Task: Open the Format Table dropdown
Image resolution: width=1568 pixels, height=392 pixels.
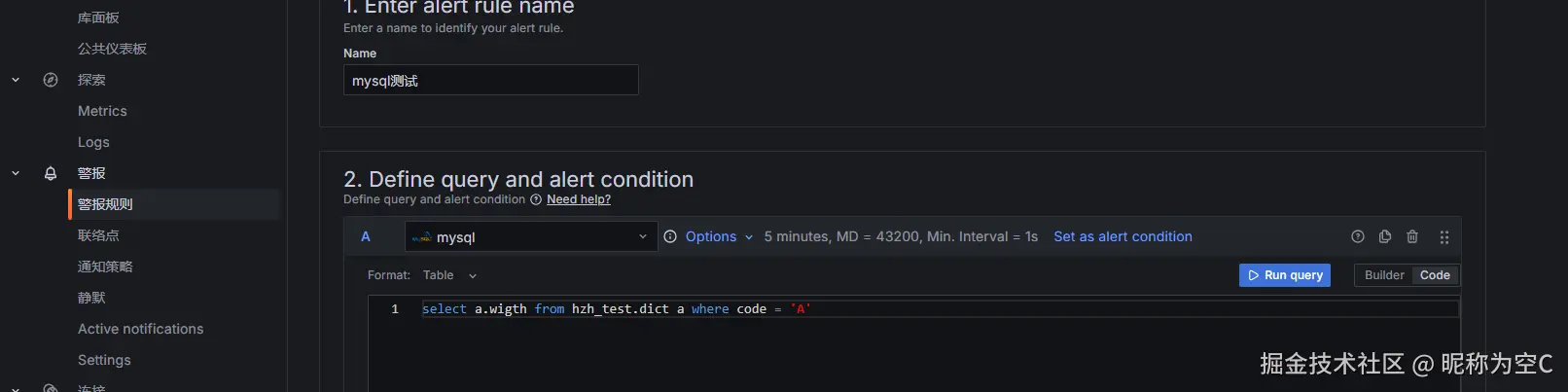Action: 450,275
